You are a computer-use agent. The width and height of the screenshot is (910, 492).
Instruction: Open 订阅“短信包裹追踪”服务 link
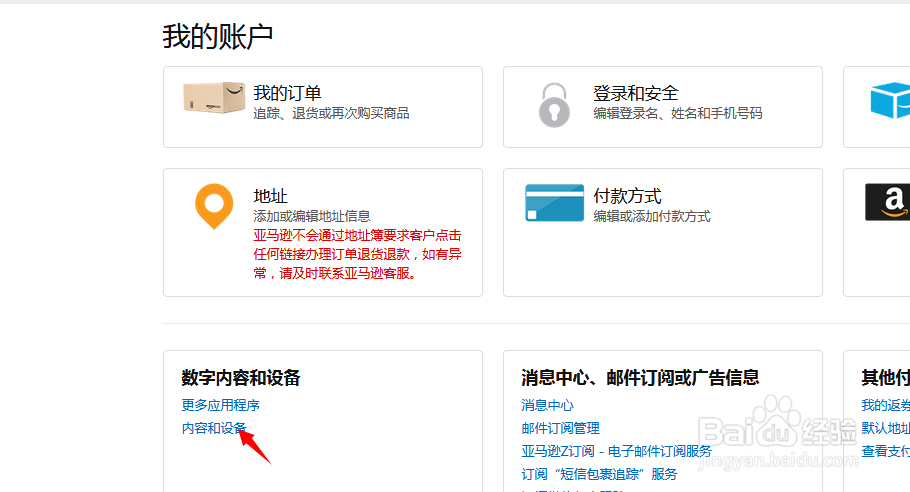[599, 474]
